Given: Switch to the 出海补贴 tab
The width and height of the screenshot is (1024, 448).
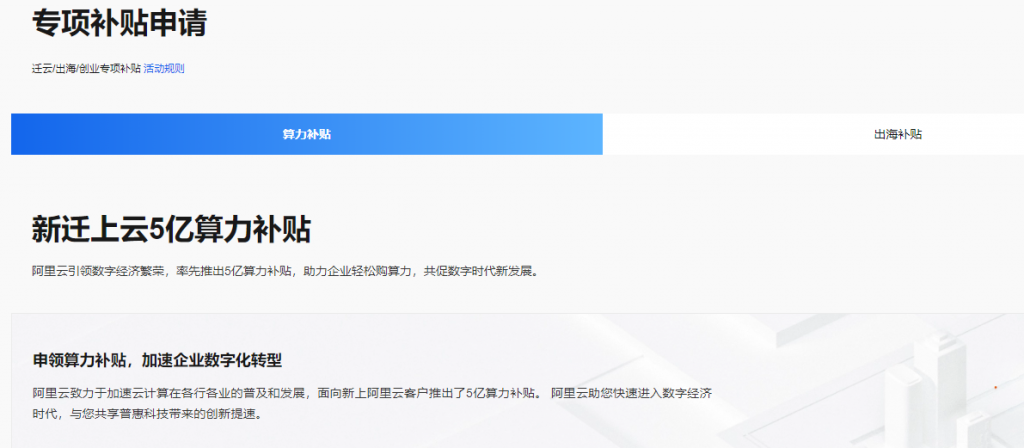Looking at the screenshot, I should (897, 134).
